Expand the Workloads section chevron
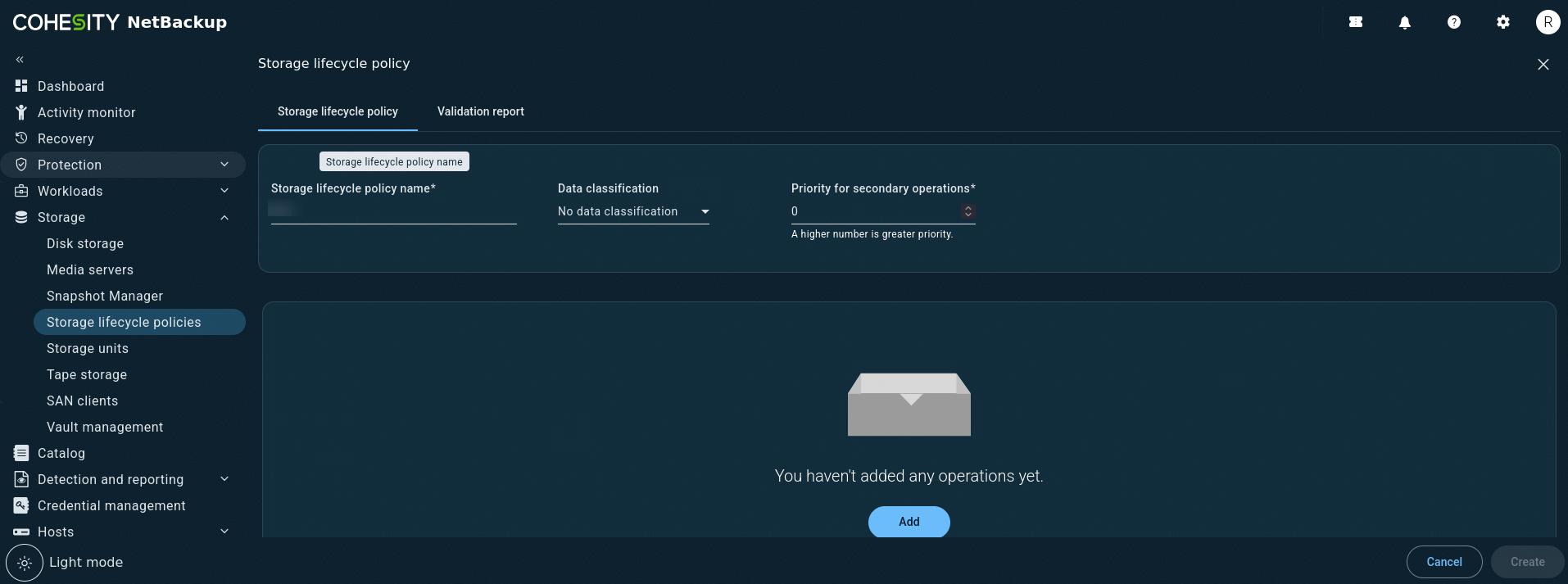The width and height of the screenshot is (1568, 584). 224,191
